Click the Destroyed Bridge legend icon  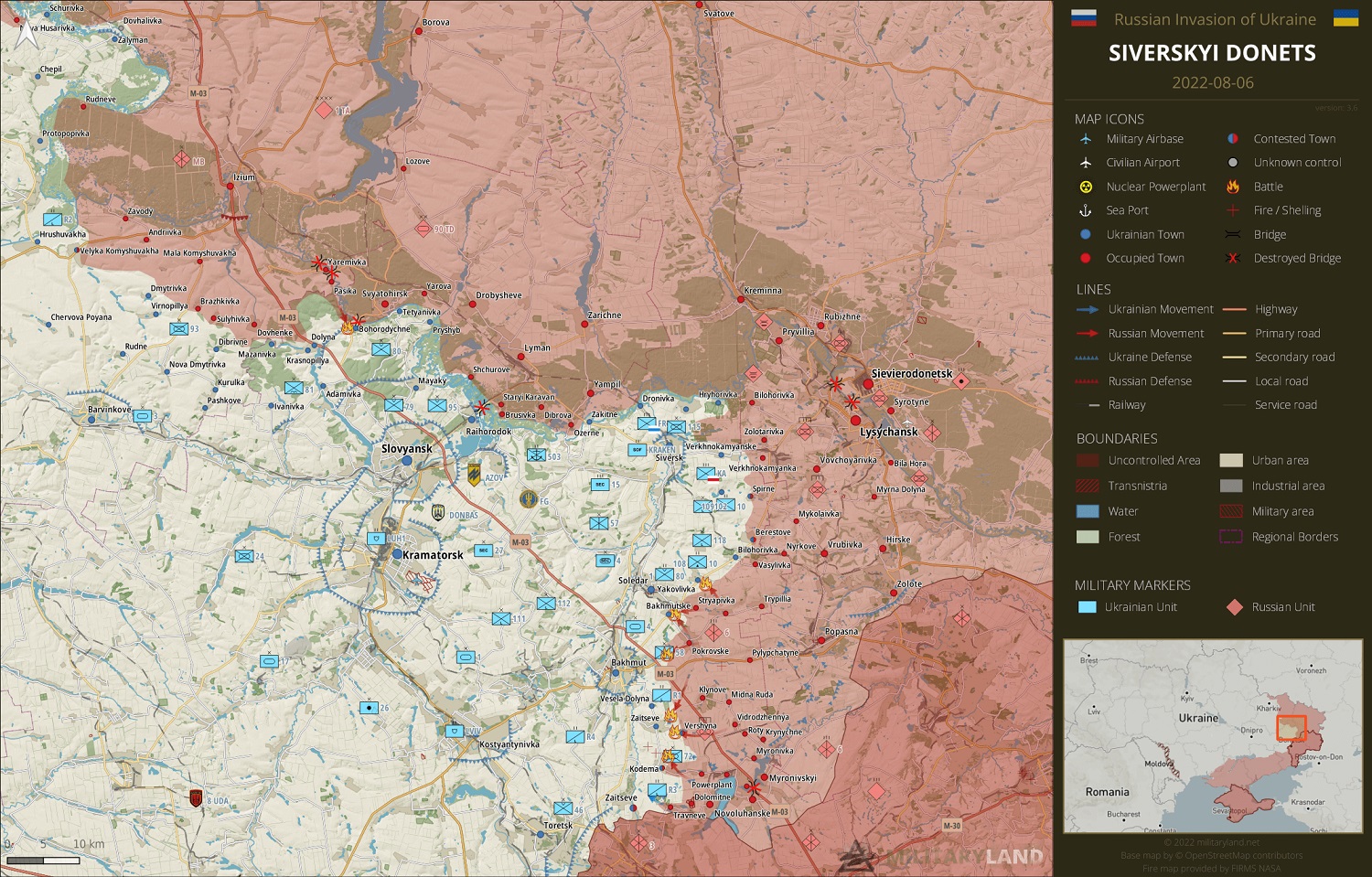pyautogui.click(x=1233, y=258)
